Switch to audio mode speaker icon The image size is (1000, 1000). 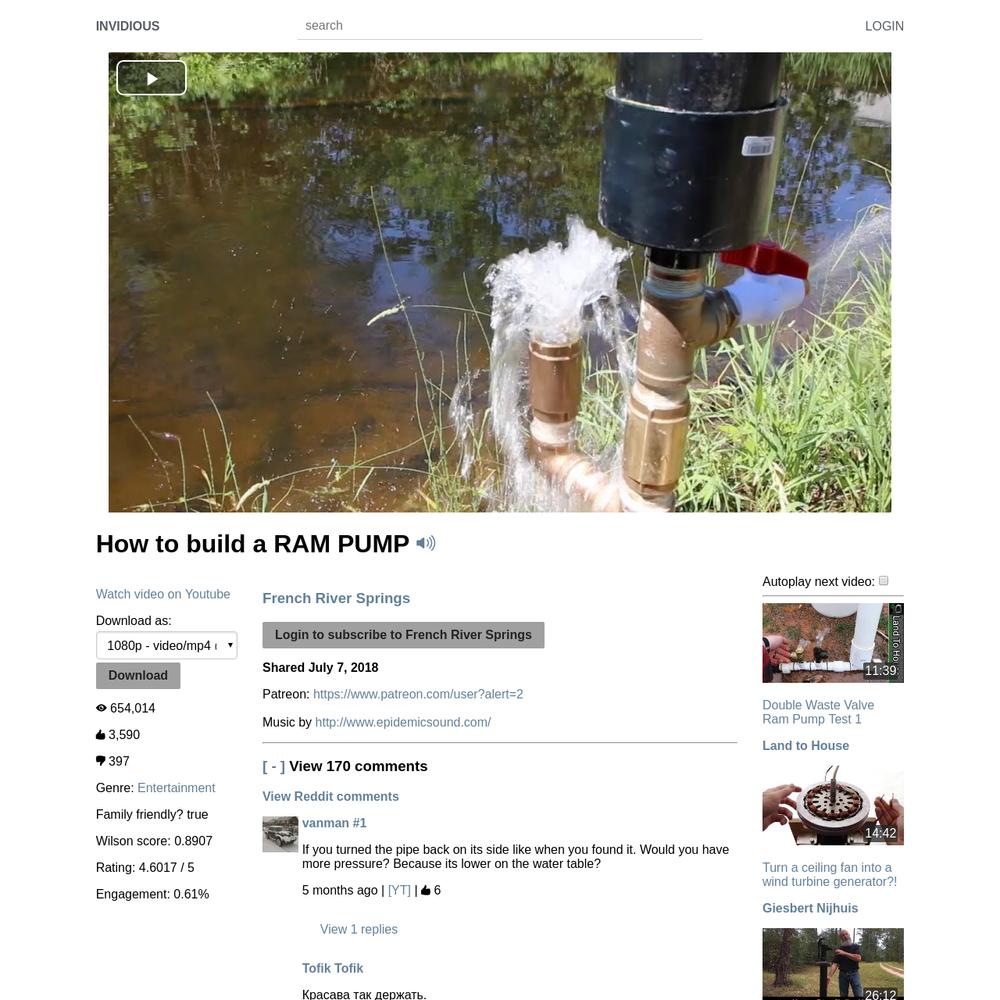425,543
